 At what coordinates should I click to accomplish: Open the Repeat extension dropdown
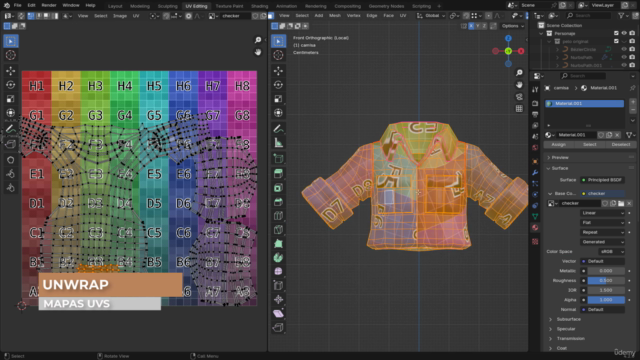pos(602,232)
